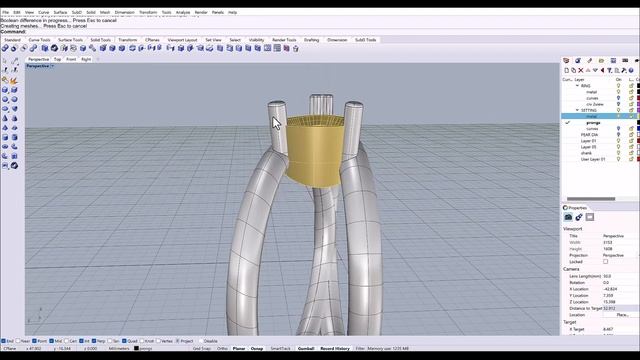This screenshot has height=360, width=640.
Task: Enable the Near object snap checkbox
Action: point(18,341)
